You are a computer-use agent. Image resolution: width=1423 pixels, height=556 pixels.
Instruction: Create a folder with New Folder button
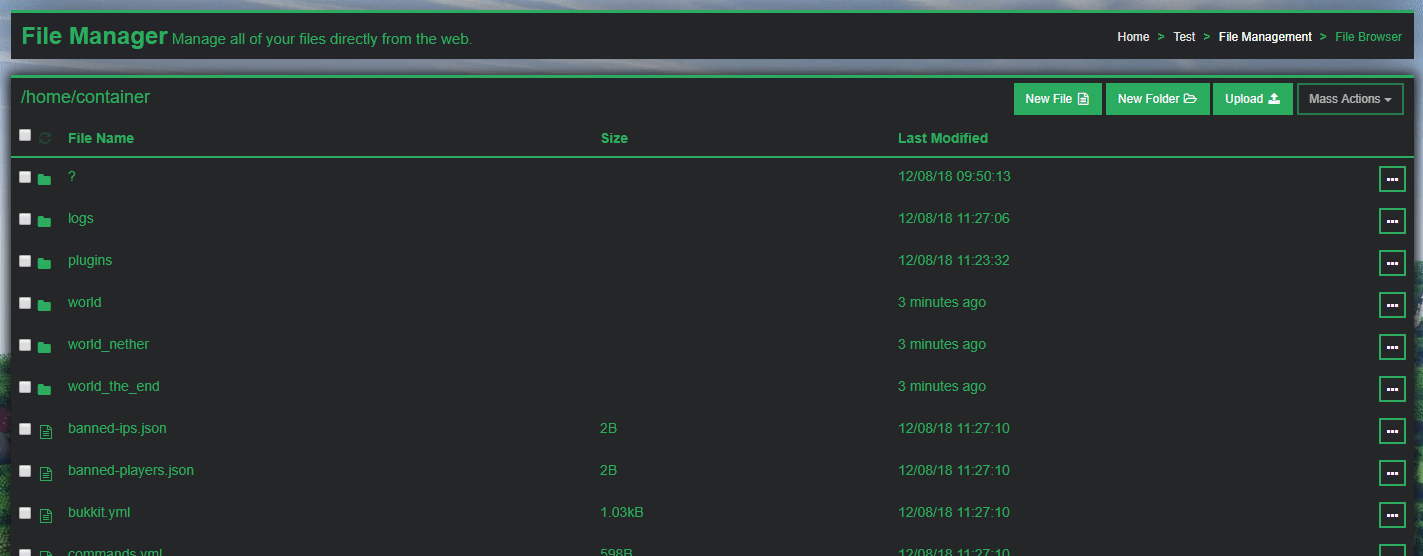pyautogui.click(x=1157, y=99)
